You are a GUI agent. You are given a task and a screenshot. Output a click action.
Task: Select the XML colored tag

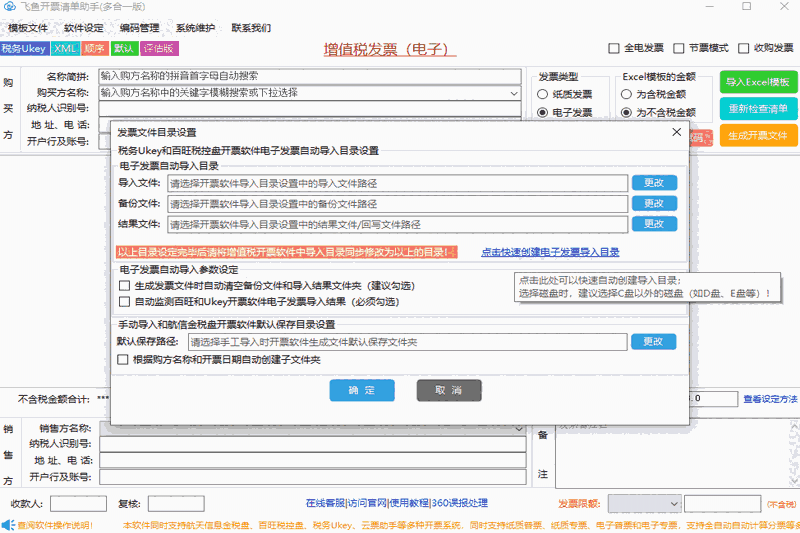[65, 48]
